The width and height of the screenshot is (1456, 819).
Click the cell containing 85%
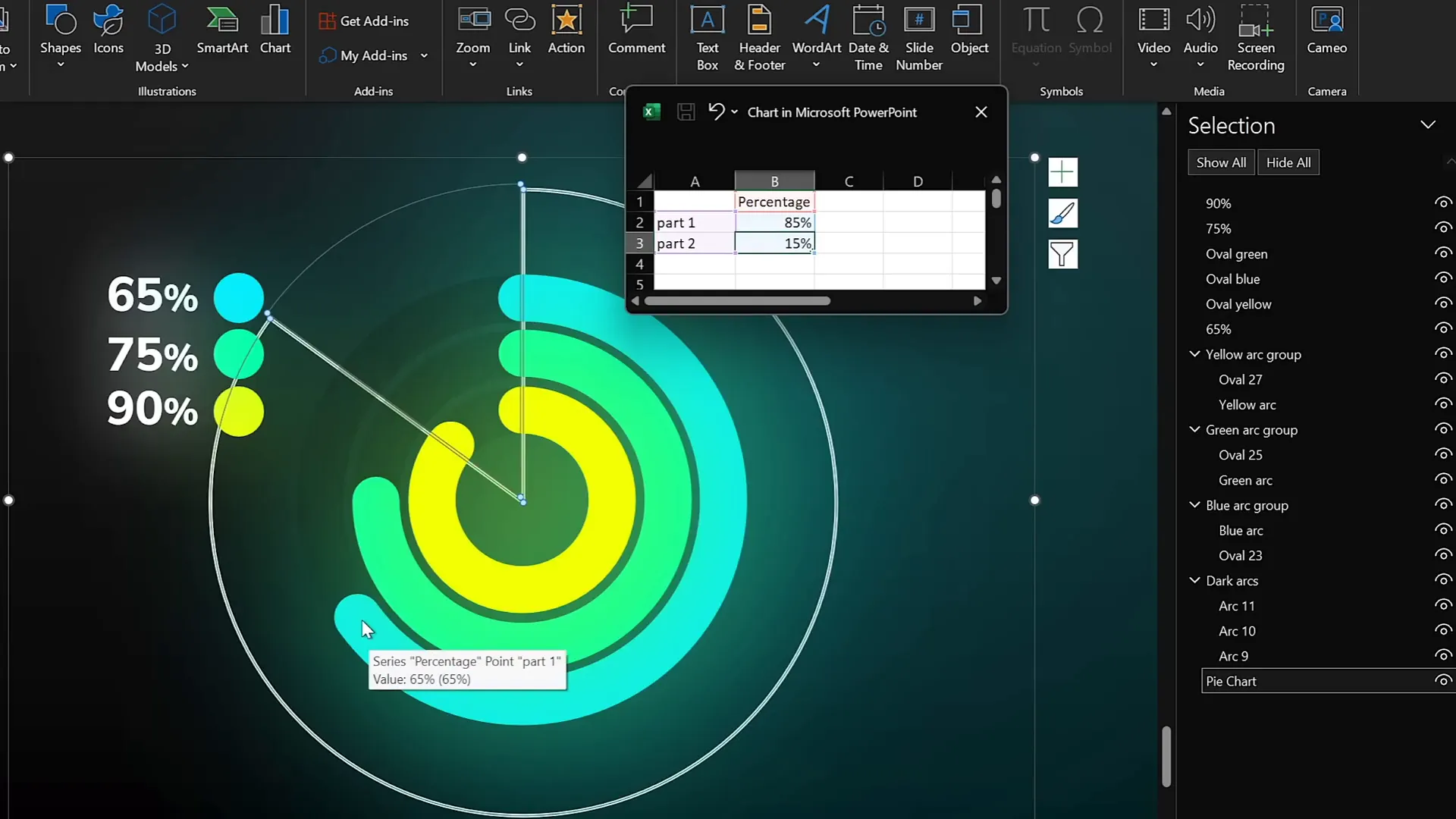(x=774, y=222)
